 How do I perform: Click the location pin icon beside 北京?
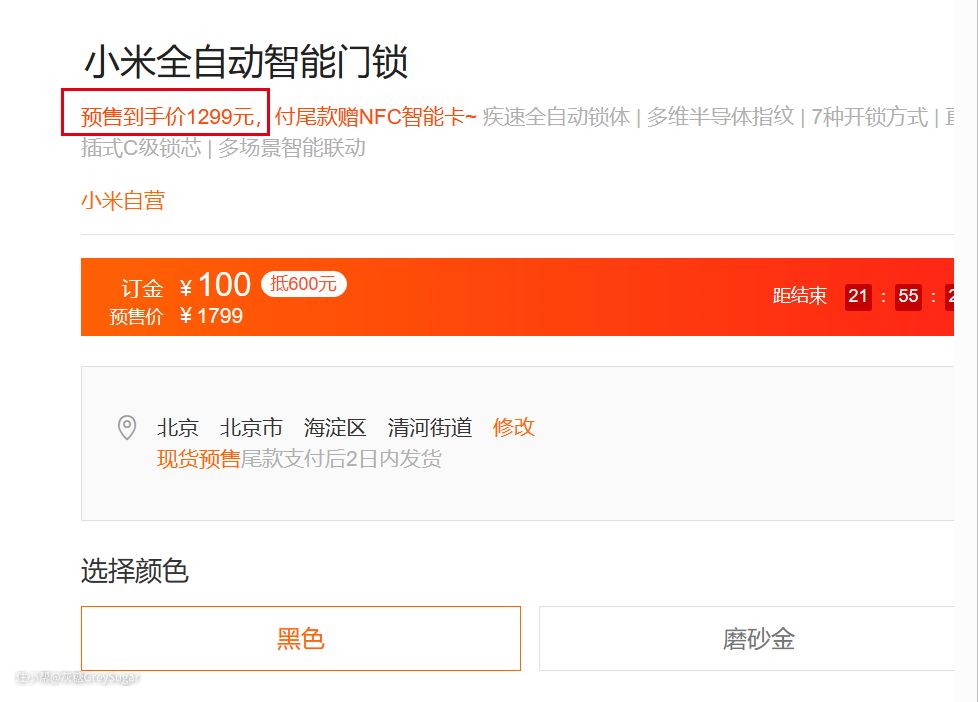[127, 427]
